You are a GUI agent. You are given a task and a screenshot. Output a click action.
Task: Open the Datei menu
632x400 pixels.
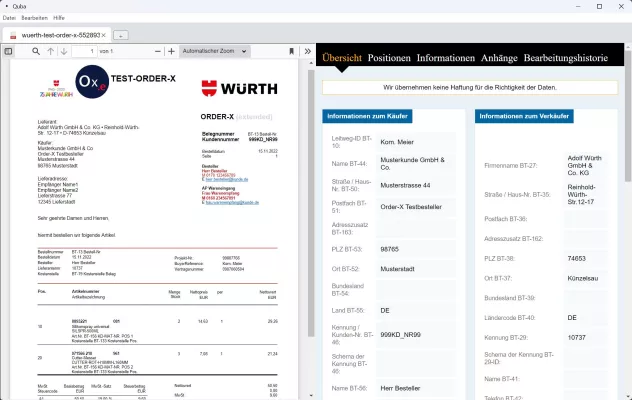click(x=9, y=18)
